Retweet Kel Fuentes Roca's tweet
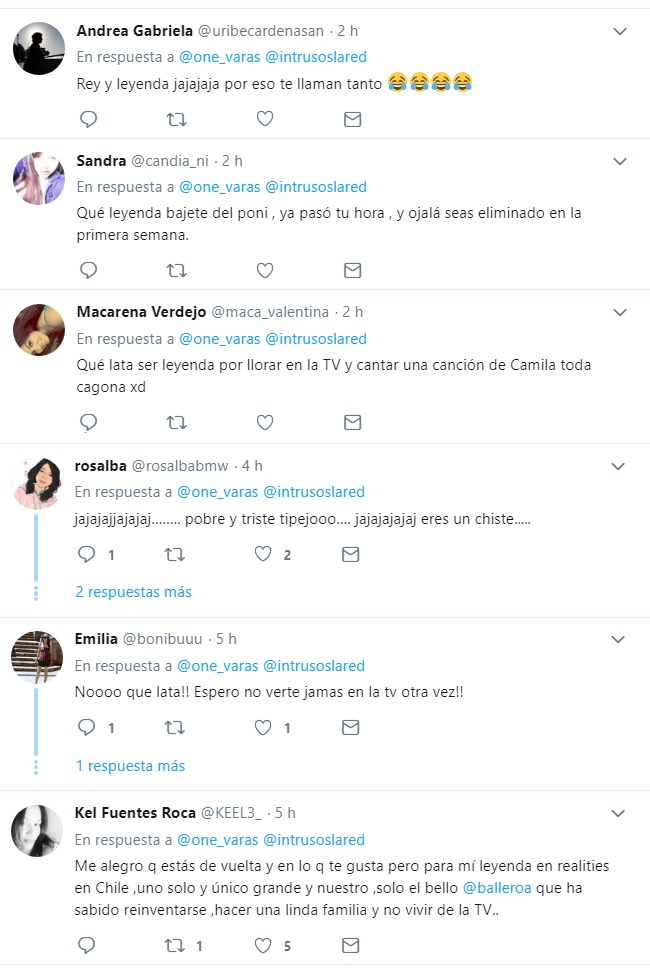This screenshot has height=978, width=650. (x=176, y=944)
